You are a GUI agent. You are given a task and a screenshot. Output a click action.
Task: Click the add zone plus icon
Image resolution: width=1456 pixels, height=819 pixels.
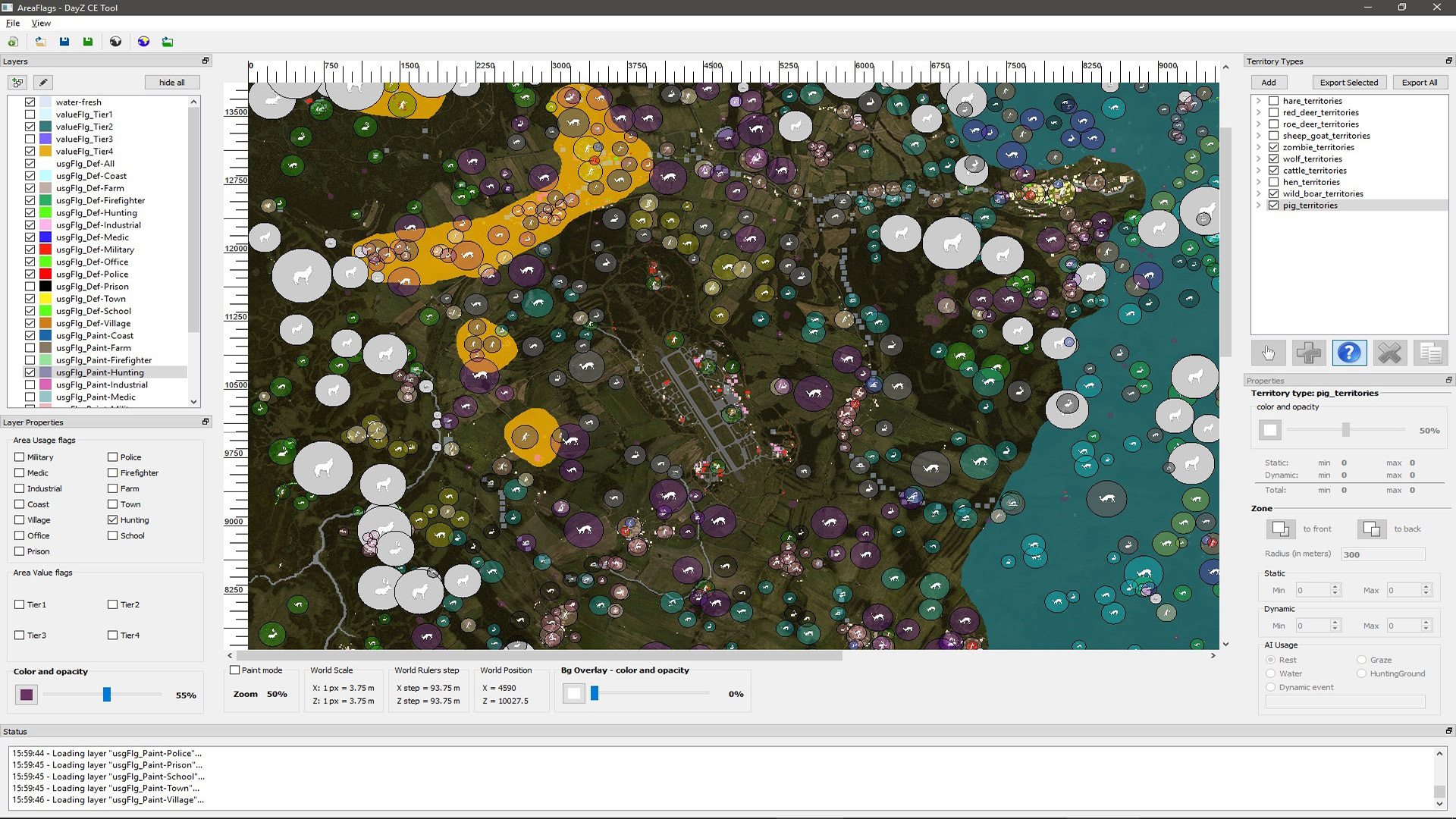[1307, 353]
